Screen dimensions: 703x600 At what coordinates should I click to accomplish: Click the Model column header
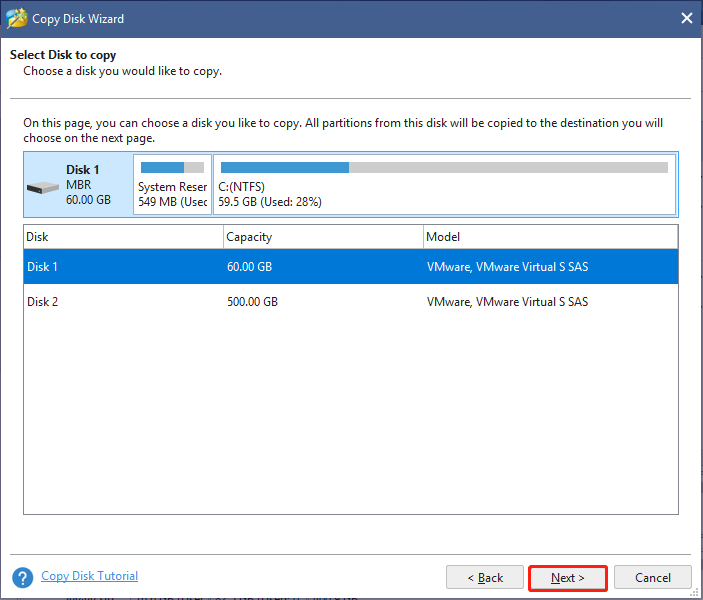point(551,237)
